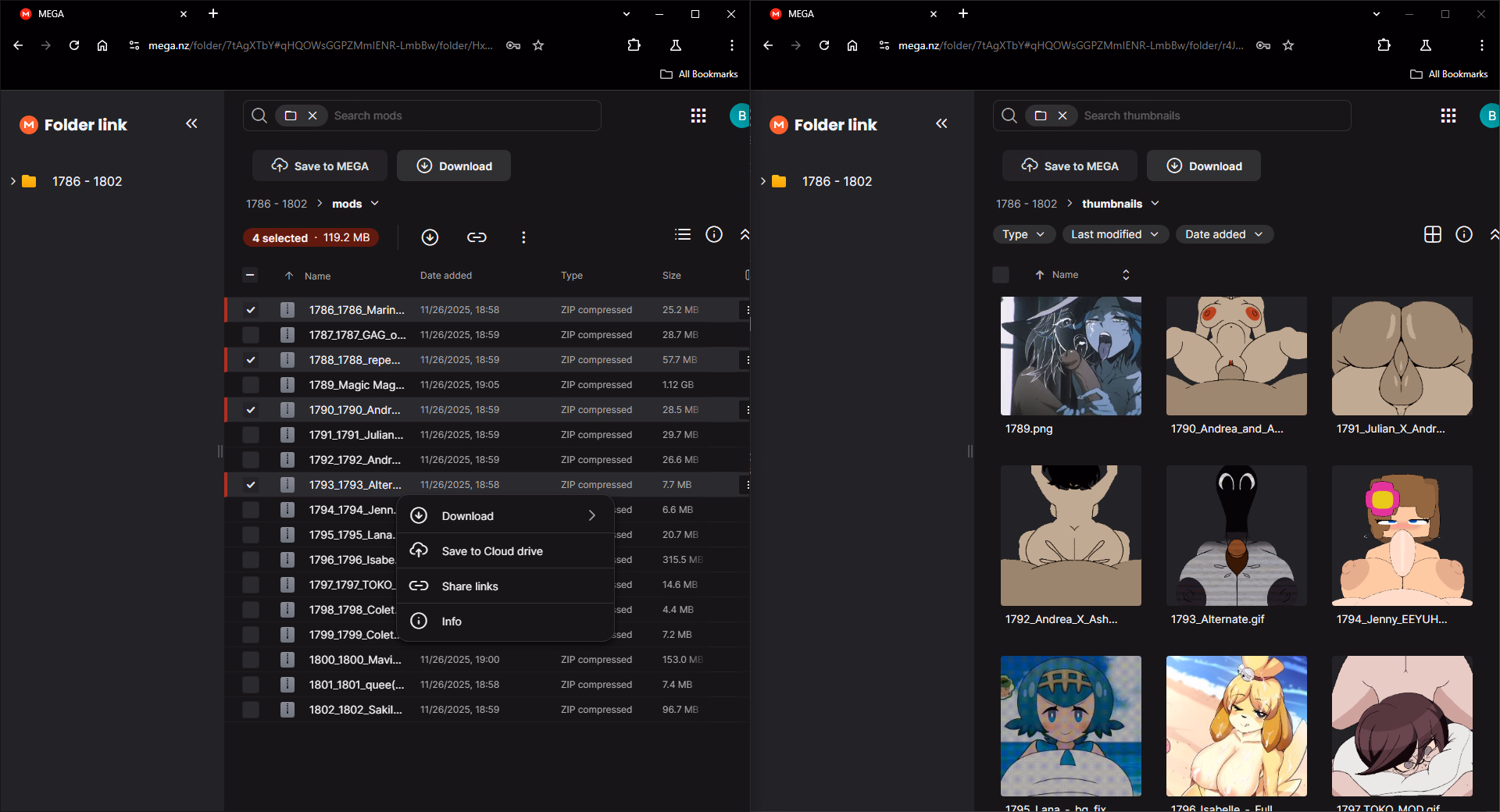Expand the mods breadcrumb dropdown
Screen dimensions: 1500x812
(x=375, y=204)
